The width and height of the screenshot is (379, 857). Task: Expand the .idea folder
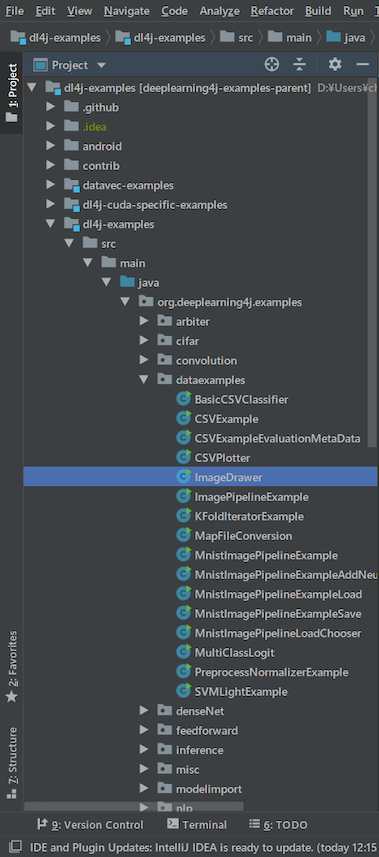pyautogui.click(x=51, y=127)
